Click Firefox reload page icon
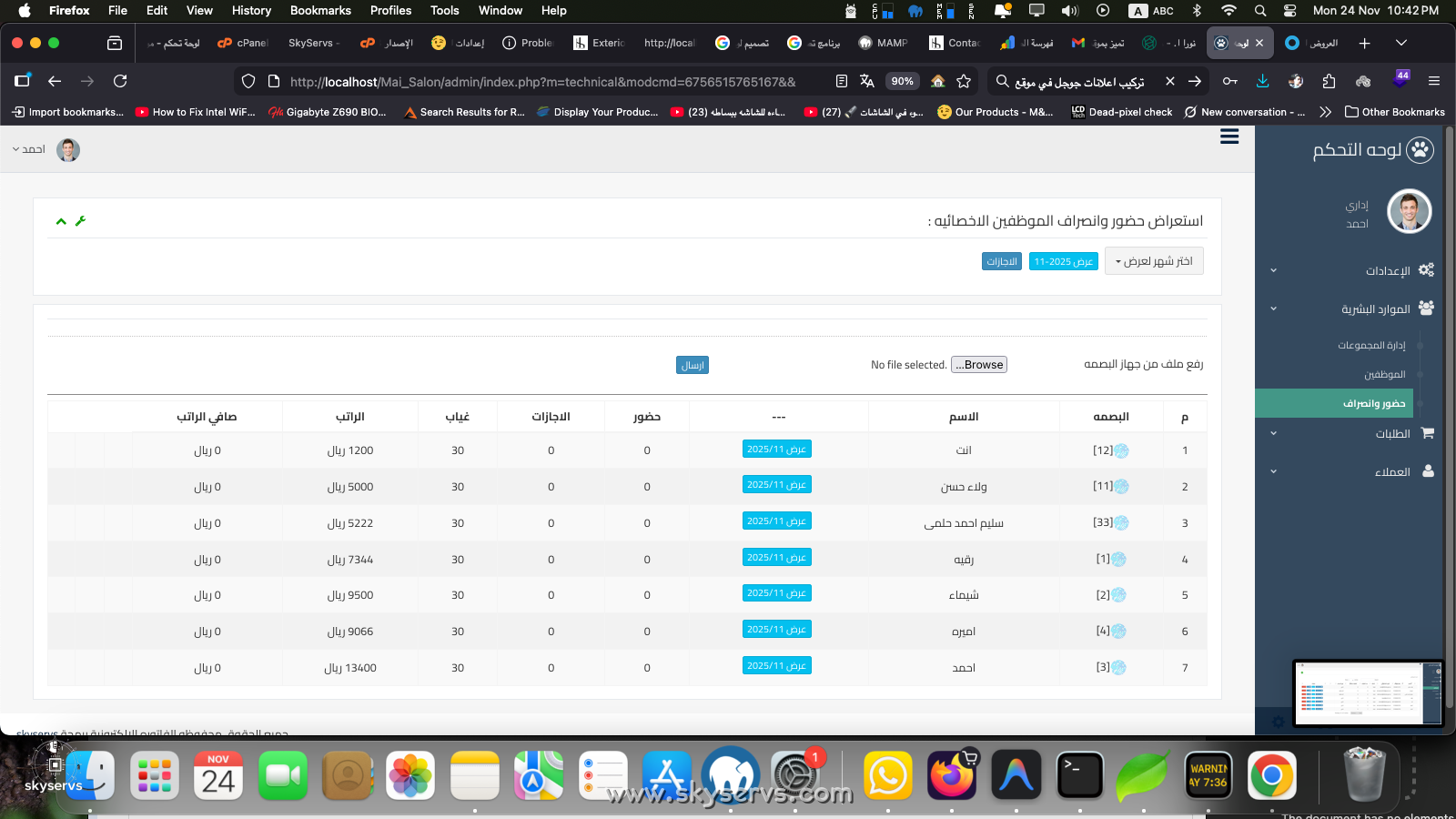 click(120, 81)
